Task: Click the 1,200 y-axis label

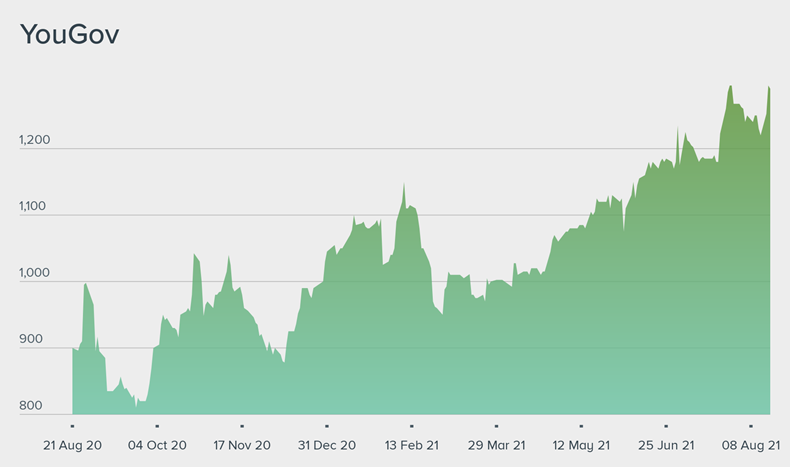Action: 33,140
